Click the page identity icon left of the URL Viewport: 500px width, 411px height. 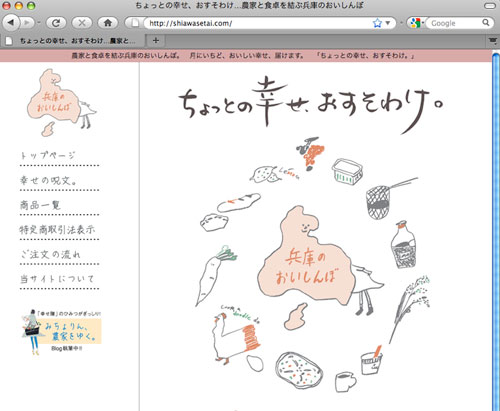pyautogui.click(x=135, y=23)
